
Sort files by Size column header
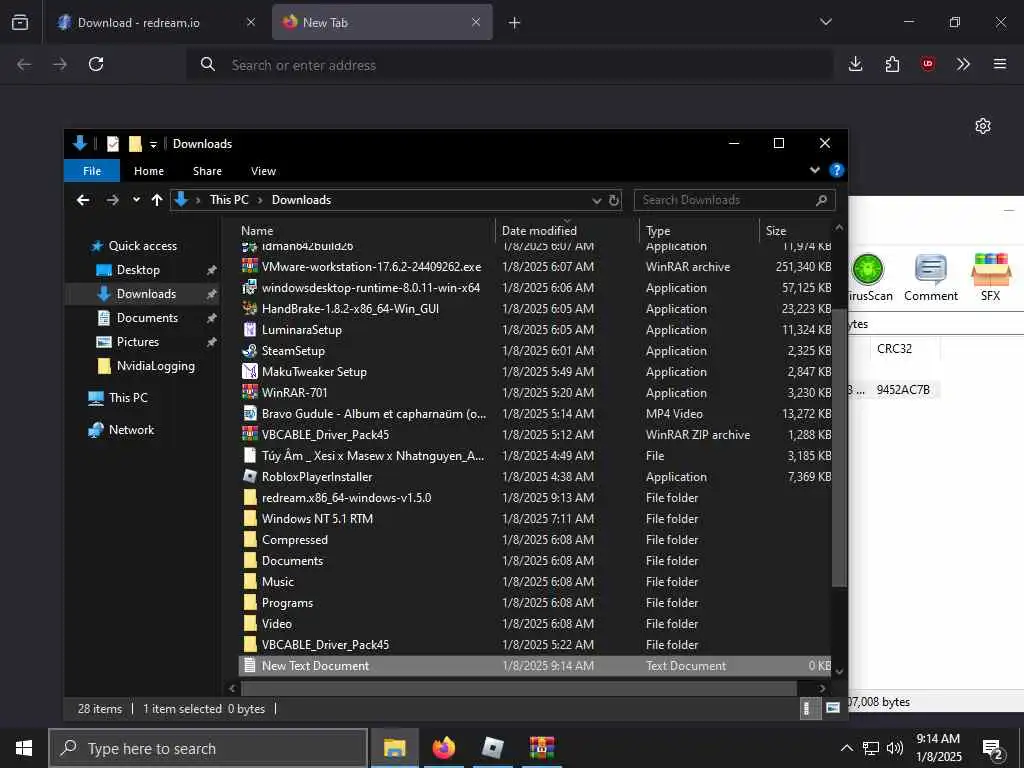pyautogui.click(x=795, y=231)
